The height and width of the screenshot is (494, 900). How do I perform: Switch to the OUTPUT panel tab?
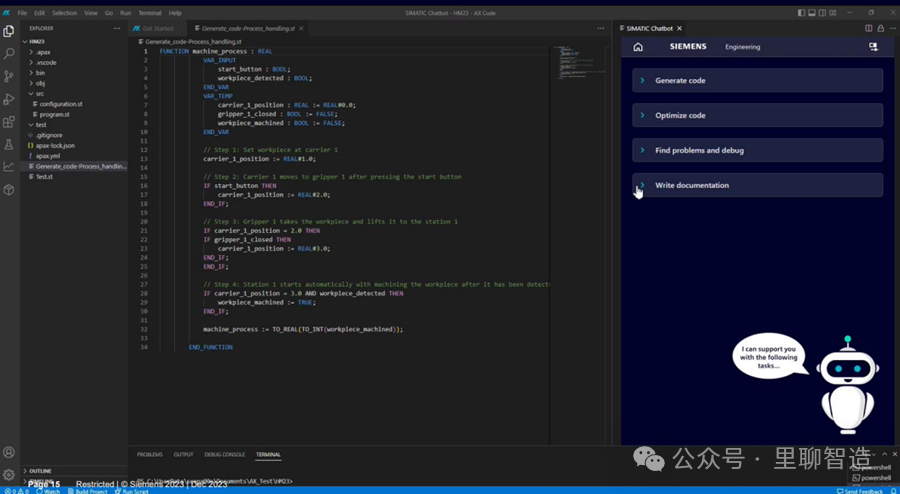click(184, 454)
